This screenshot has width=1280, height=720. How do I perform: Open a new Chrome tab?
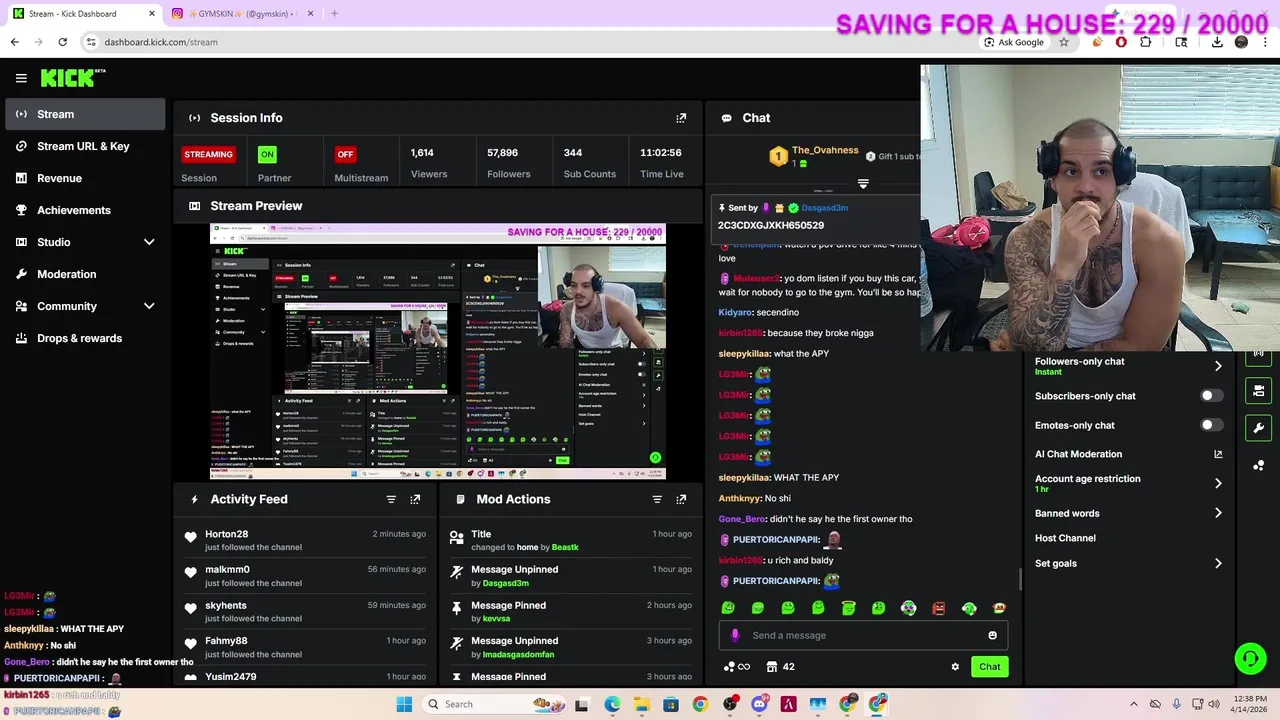coord(334,14)
